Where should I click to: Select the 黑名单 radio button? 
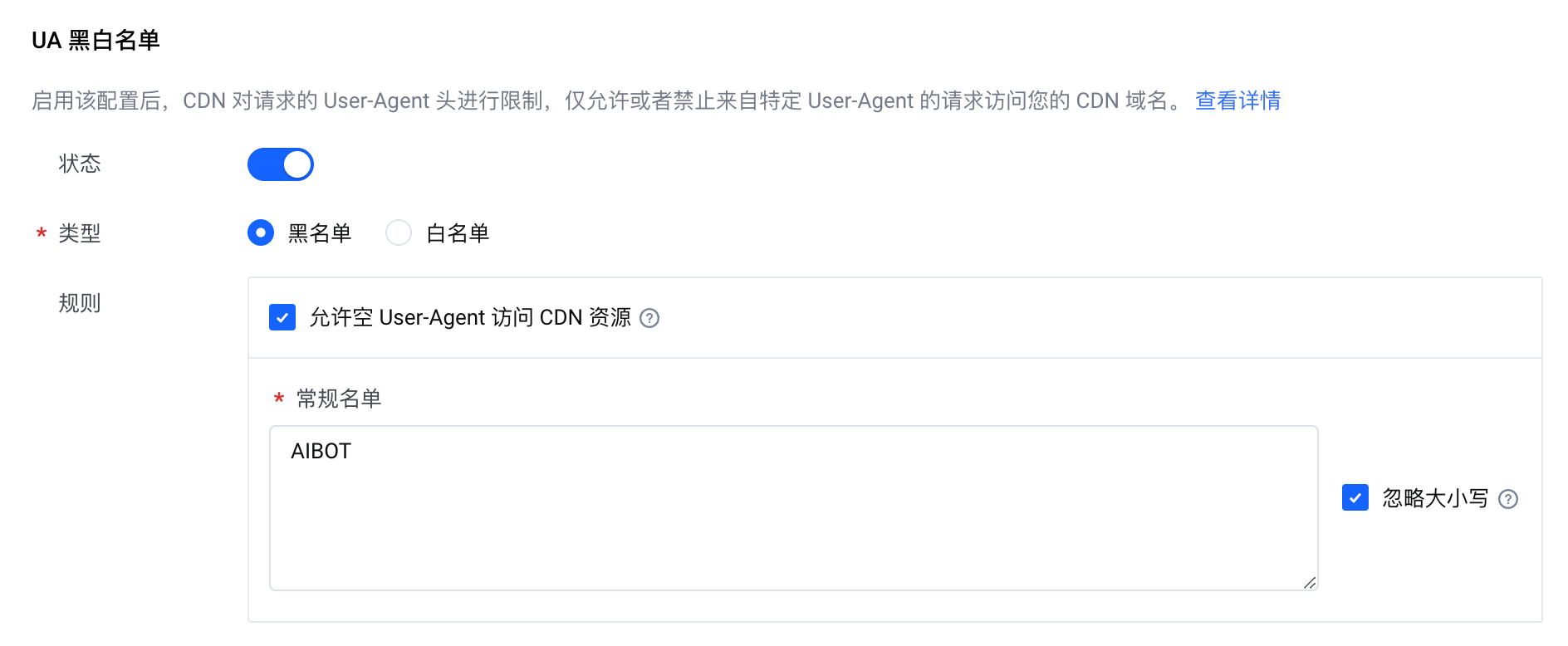coord(261,232)
